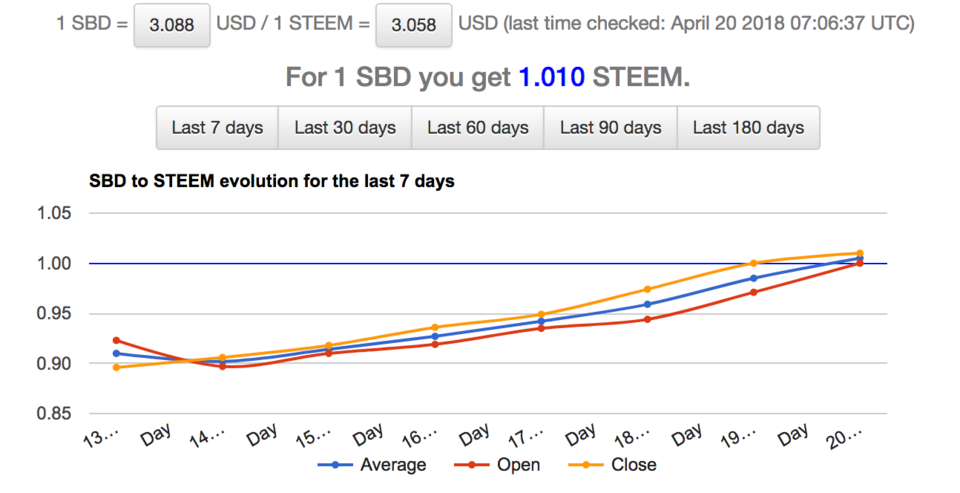This screenshot has height=493, width=960.
Task: Click the blue Average legend marker
Action: (337, 465)
